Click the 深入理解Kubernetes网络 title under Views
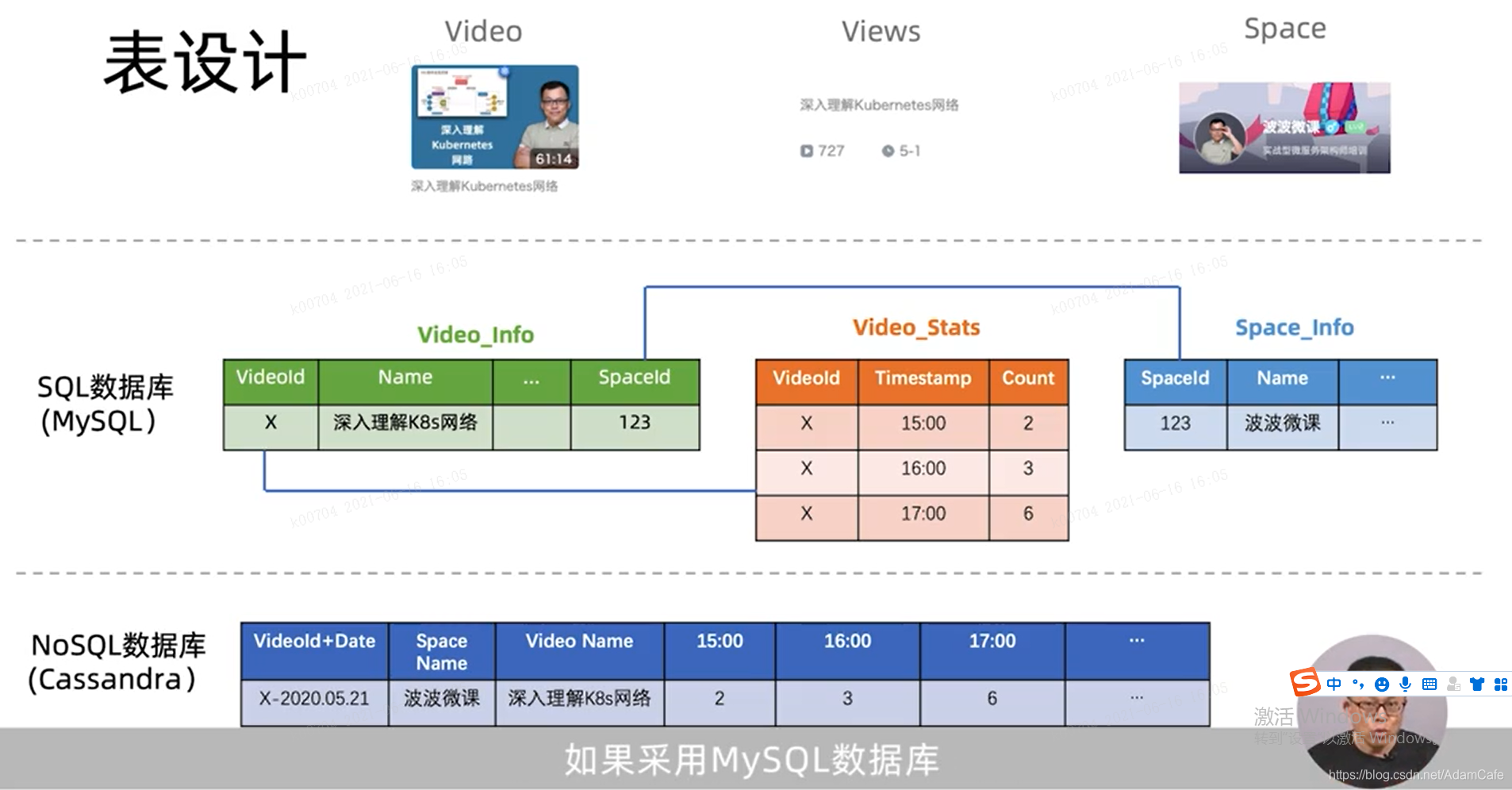The width and height of the screenshot is (1512, 790). [x=879, y=105]
